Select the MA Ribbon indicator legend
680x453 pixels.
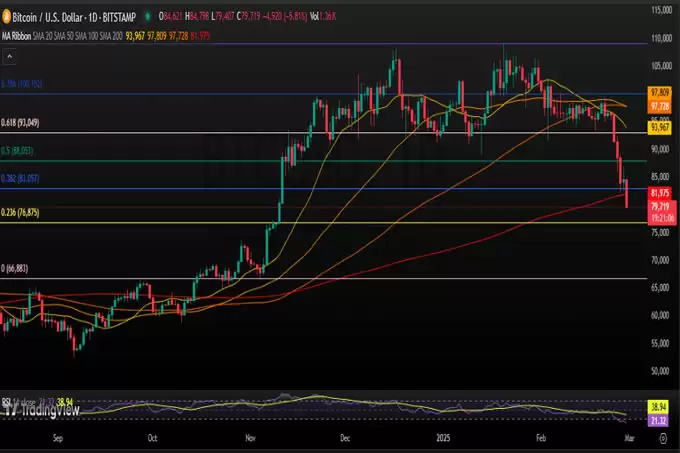point(20,36)
